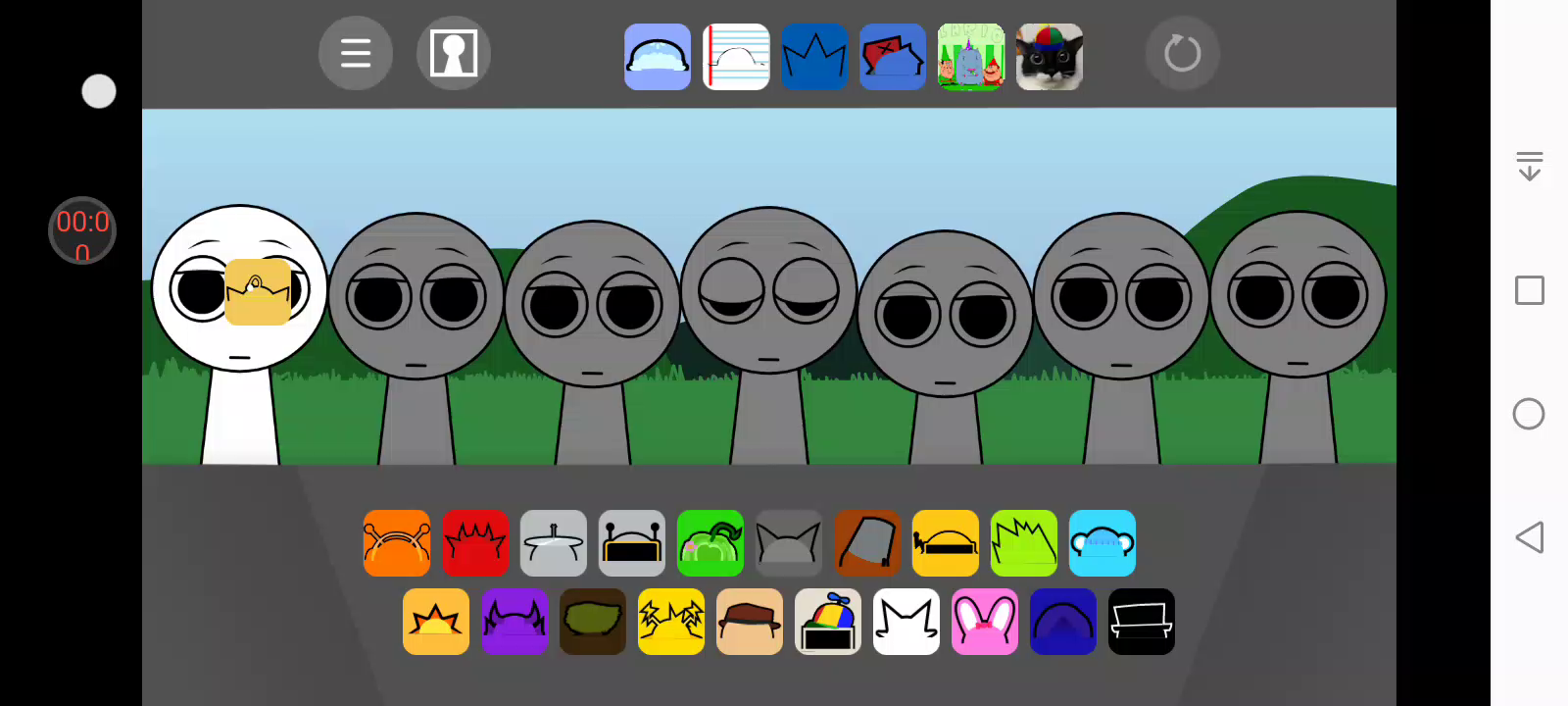
Task: Select the orange antenna headband sound icon
Action: (x=397, y=543)
